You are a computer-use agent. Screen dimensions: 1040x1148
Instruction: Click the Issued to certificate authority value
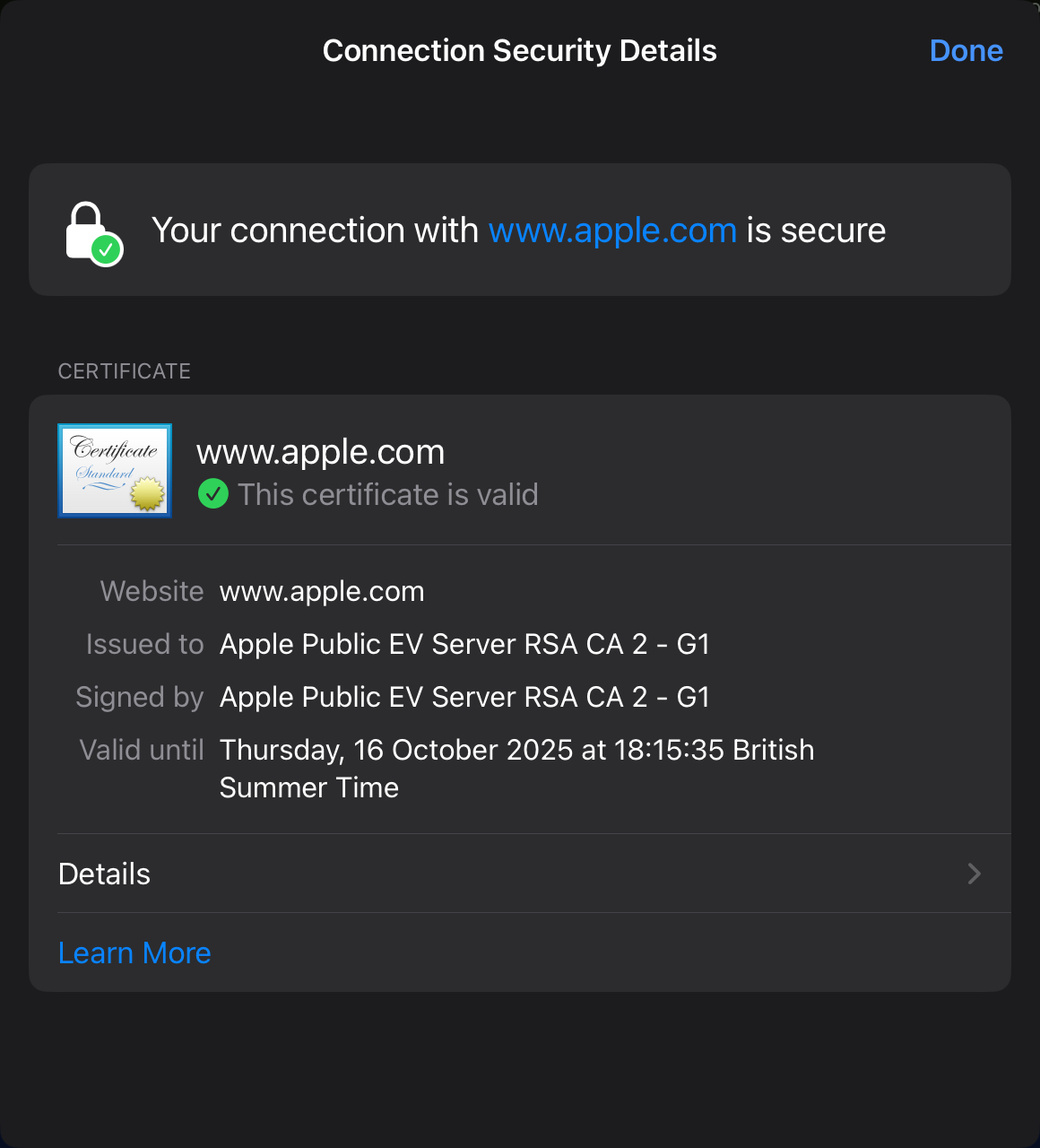click(x=464, y=644)
